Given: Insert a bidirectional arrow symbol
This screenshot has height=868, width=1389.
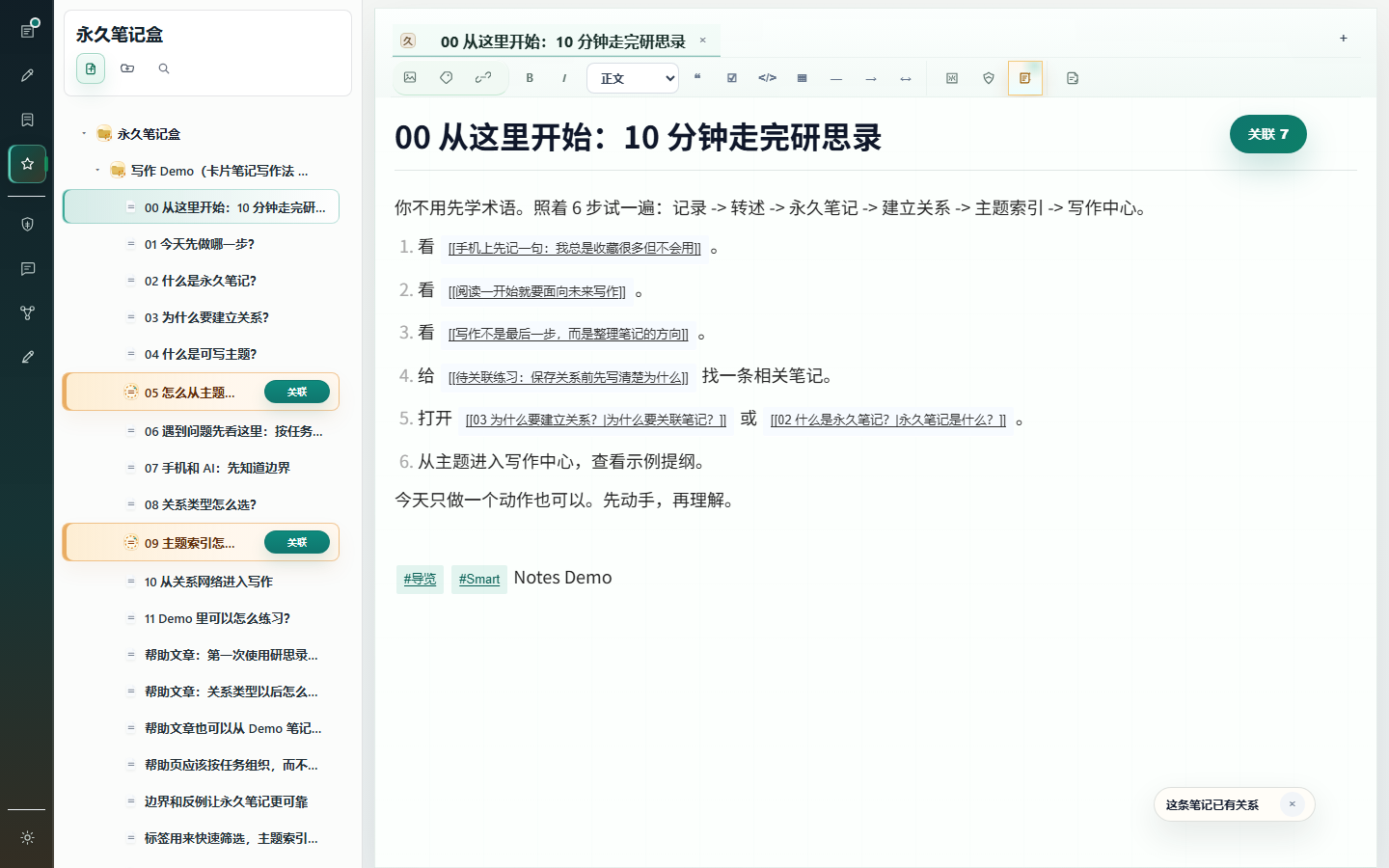Looking at the screenshot, I should tap(906, 78).
